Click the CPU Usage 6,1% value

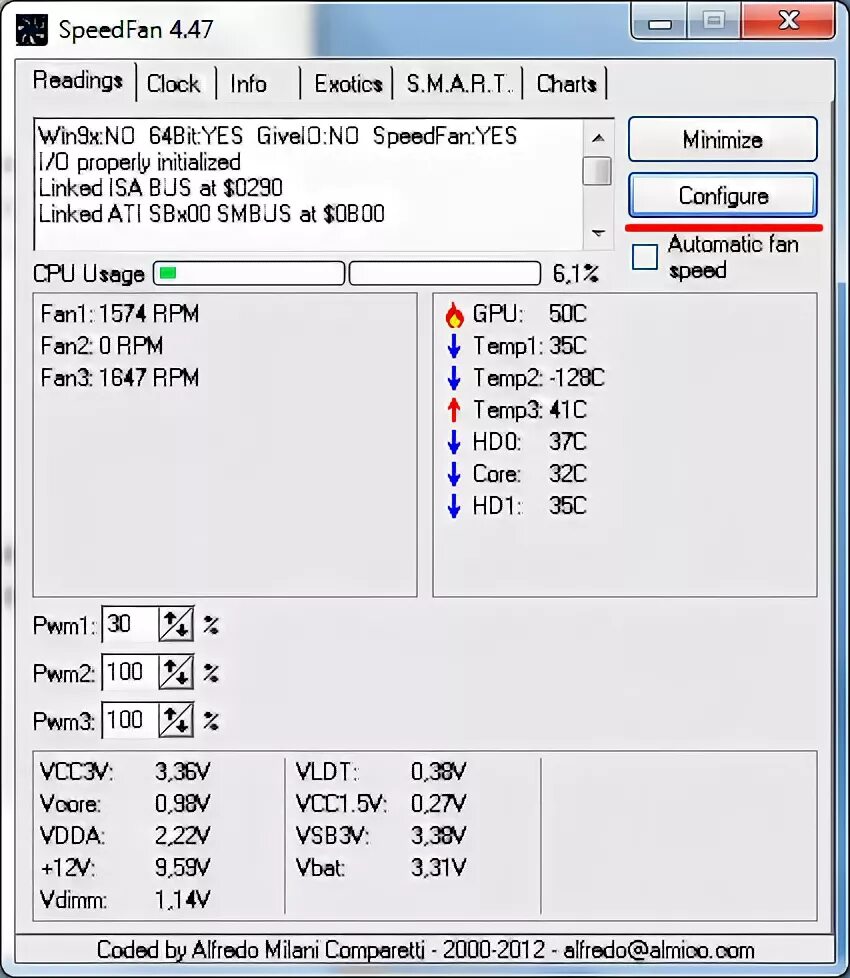coord(576,273)
